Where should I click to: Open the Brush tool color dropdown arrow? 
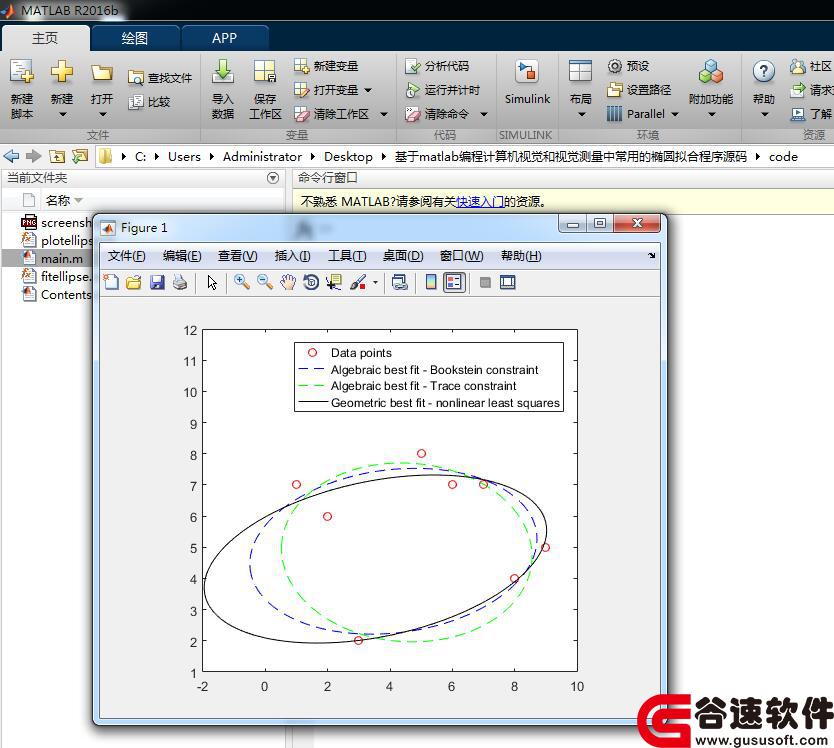(x=375, y=282)
